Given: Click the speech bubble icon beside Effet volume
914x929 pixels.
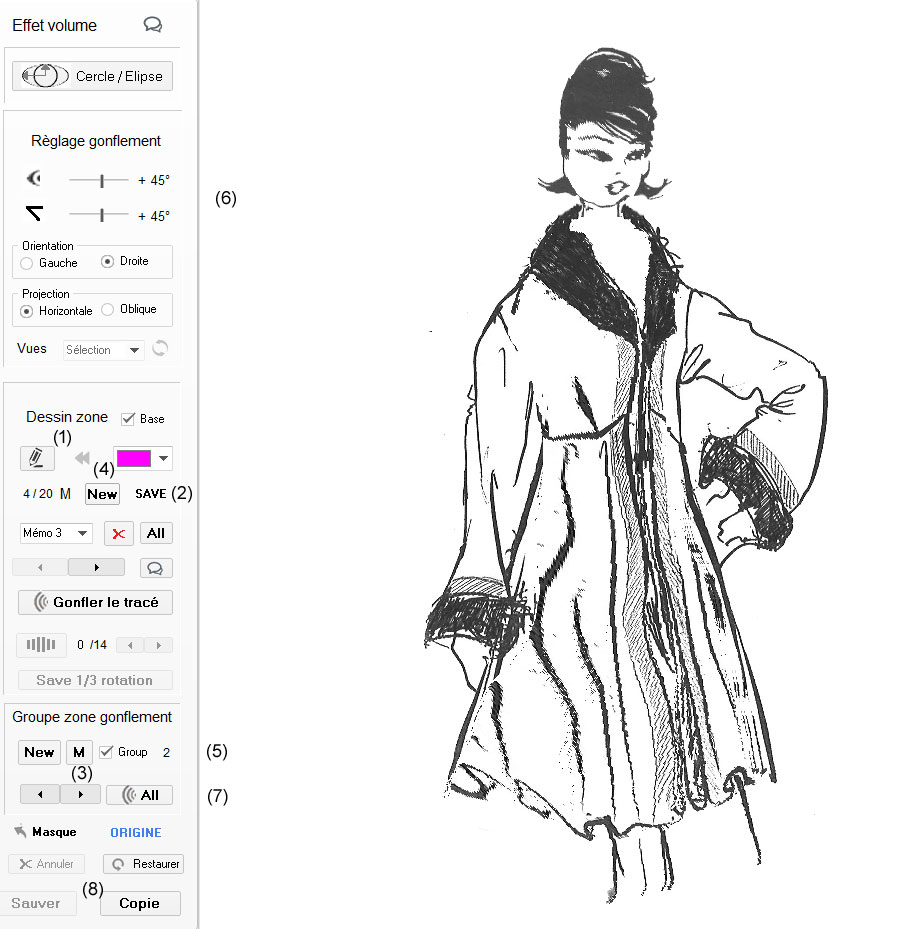Looking at the screenshot, I should point(153,25).
